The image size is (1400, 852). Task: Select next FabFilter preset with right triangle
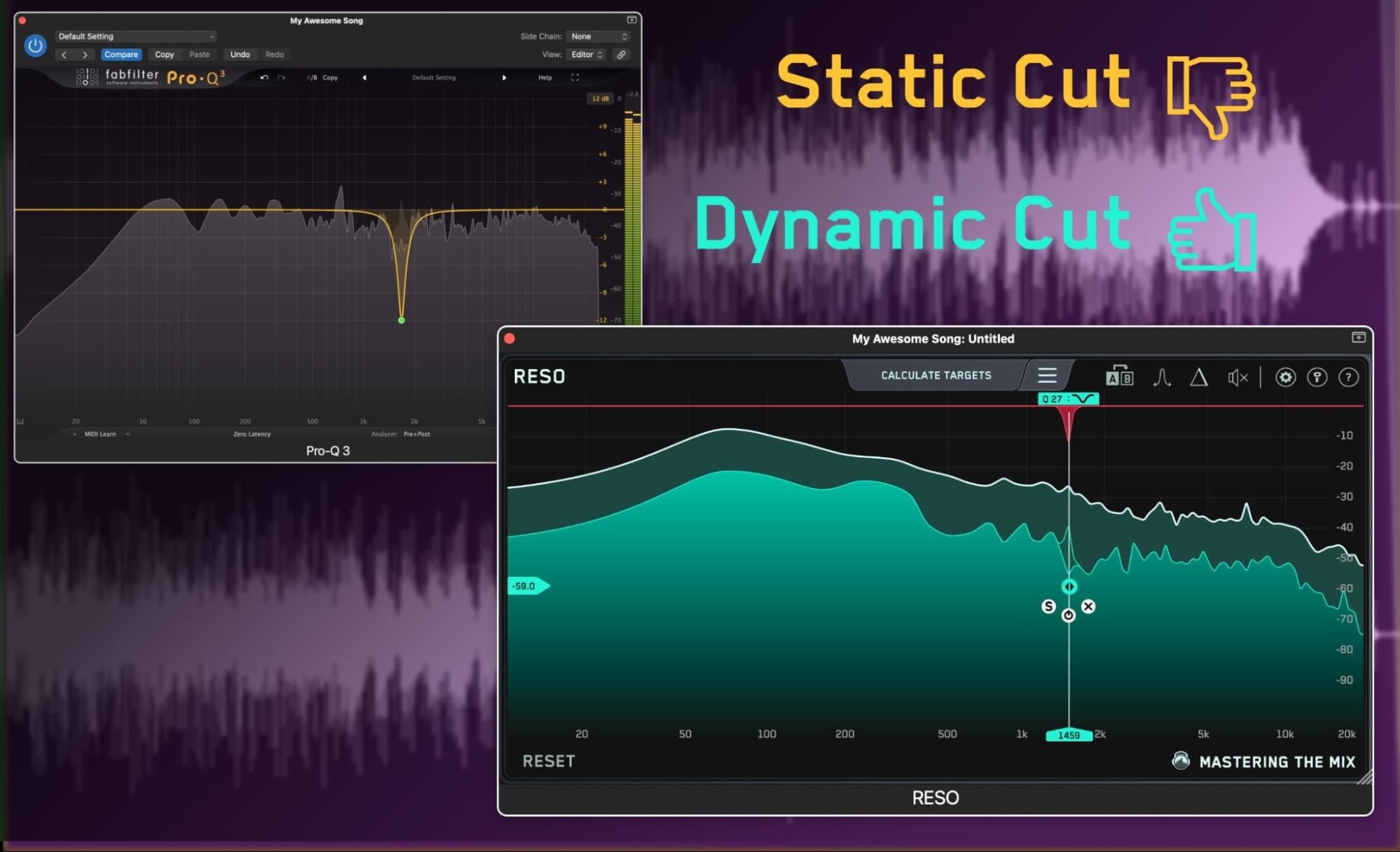pos(504,78)
